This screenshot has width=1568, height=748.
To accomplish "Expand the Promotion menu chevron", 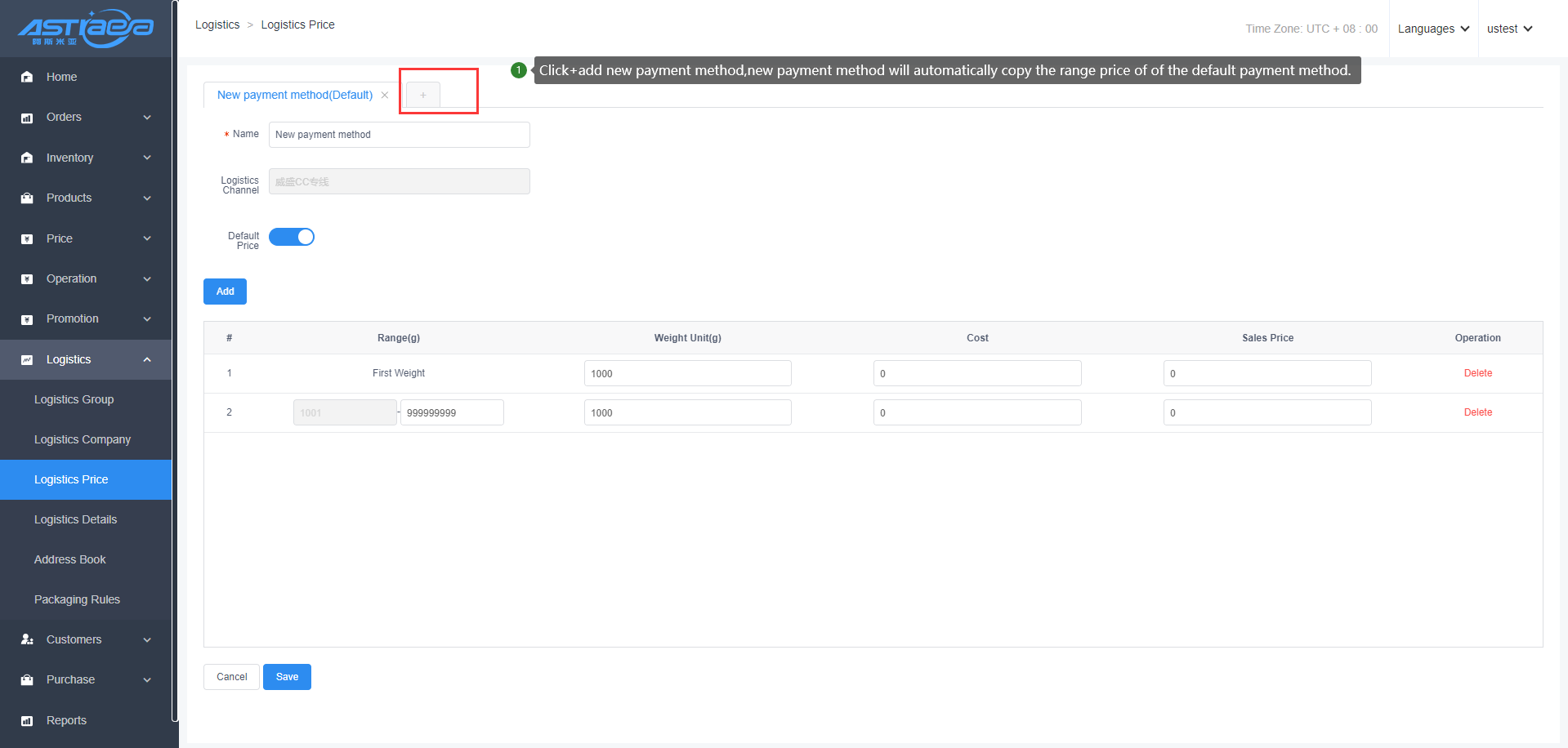I will coord(147,319).
